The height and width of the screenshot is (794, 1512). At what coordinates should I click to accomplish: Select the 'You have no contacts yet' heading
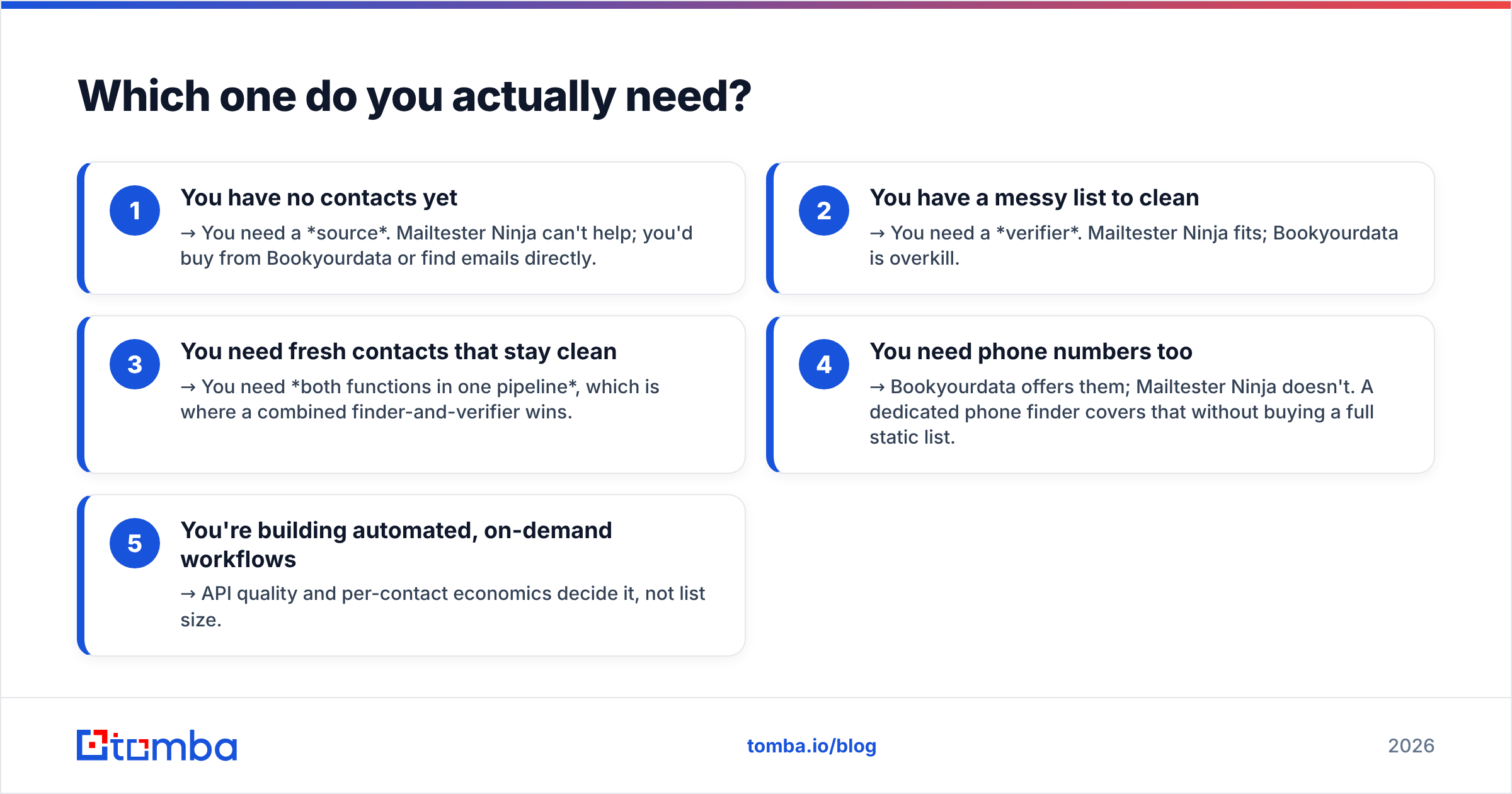point(319,198)
